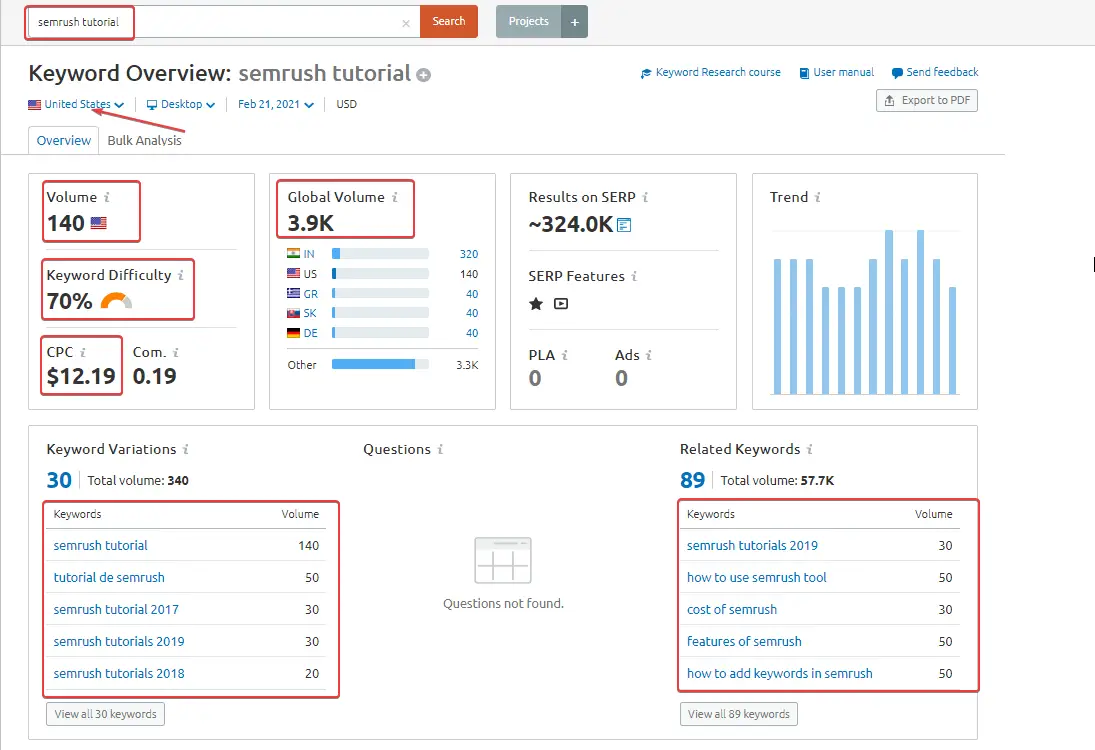Screen dimensions: 1095x750
Task: Click the info icon next to SERP Features
Action: (634, 277)
